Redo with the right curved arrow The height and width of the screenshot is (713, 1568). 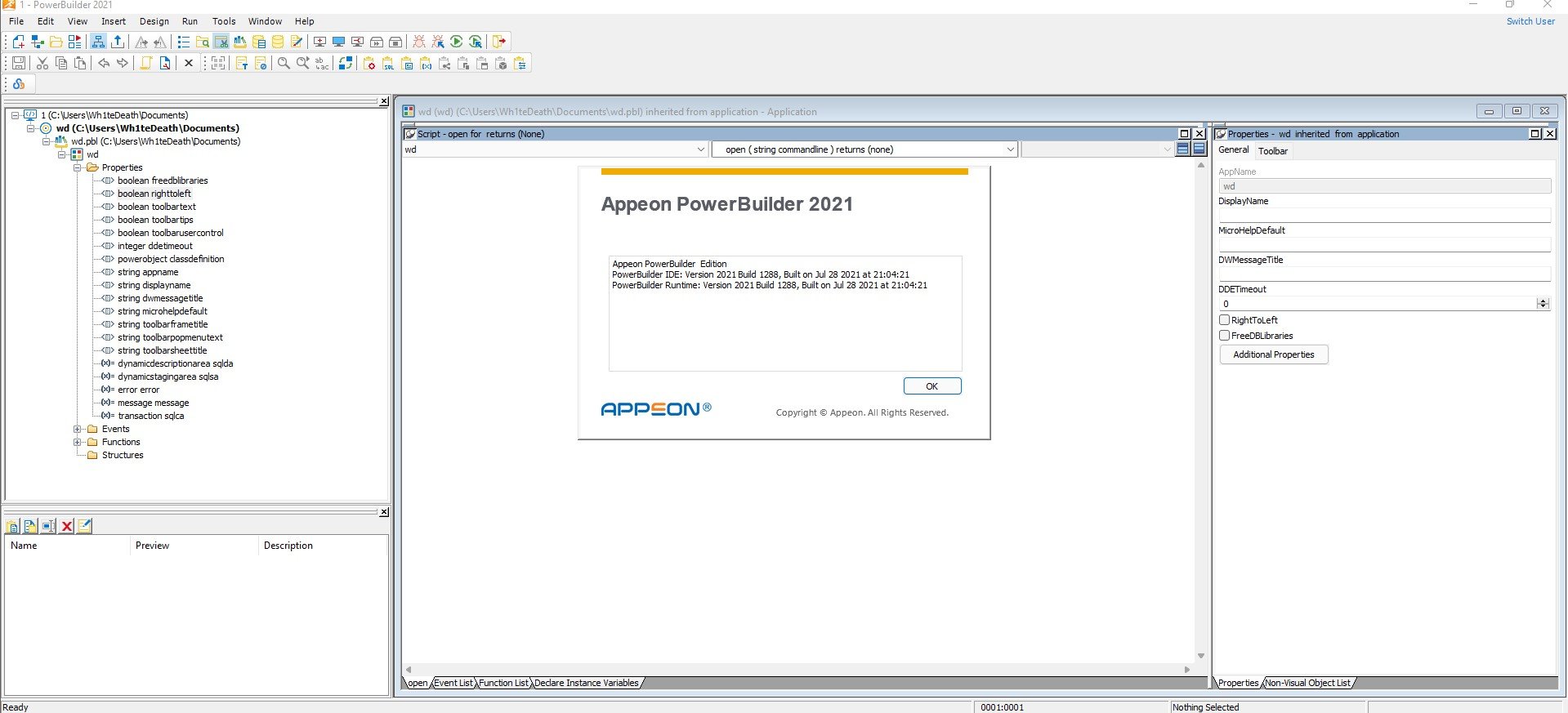[123, 63]
